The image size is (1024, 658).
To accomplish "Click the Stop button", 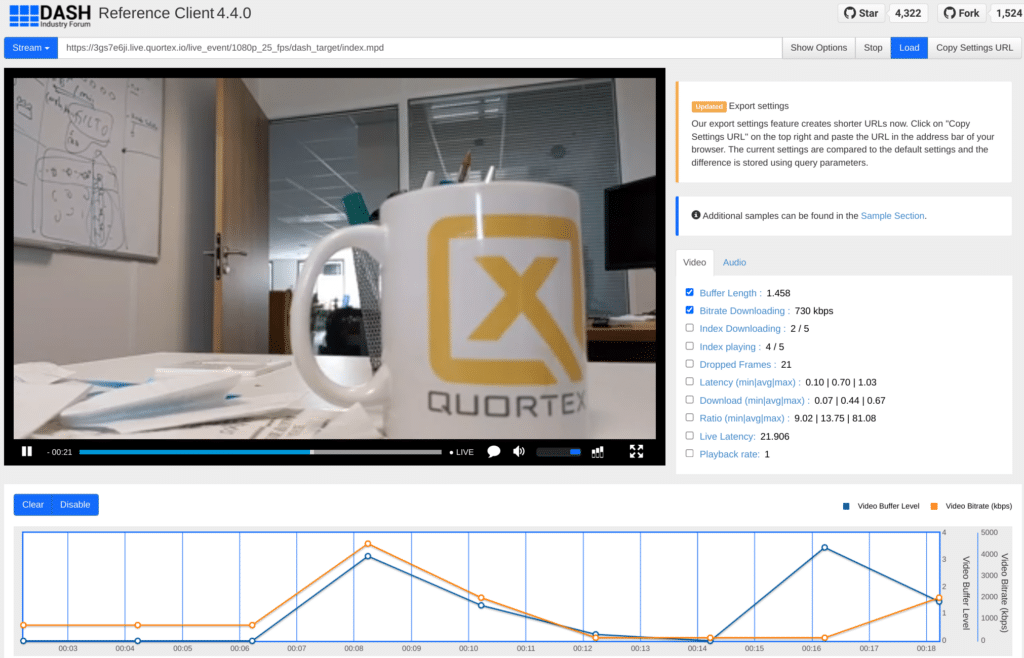I will tap(872, 48).
